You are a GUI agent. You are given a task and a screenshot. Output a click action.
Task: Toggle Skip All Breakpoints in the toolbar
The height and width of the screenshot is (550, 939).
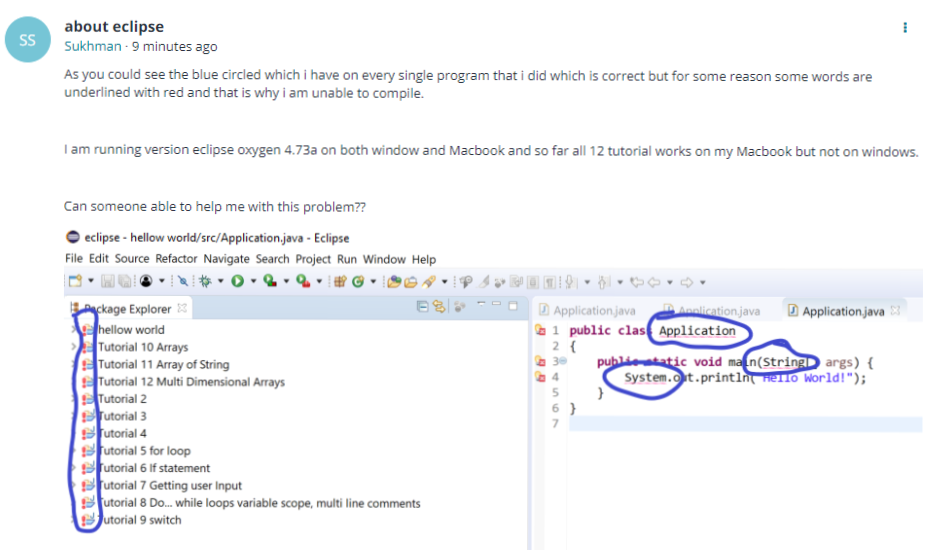(x=183, y=280)
